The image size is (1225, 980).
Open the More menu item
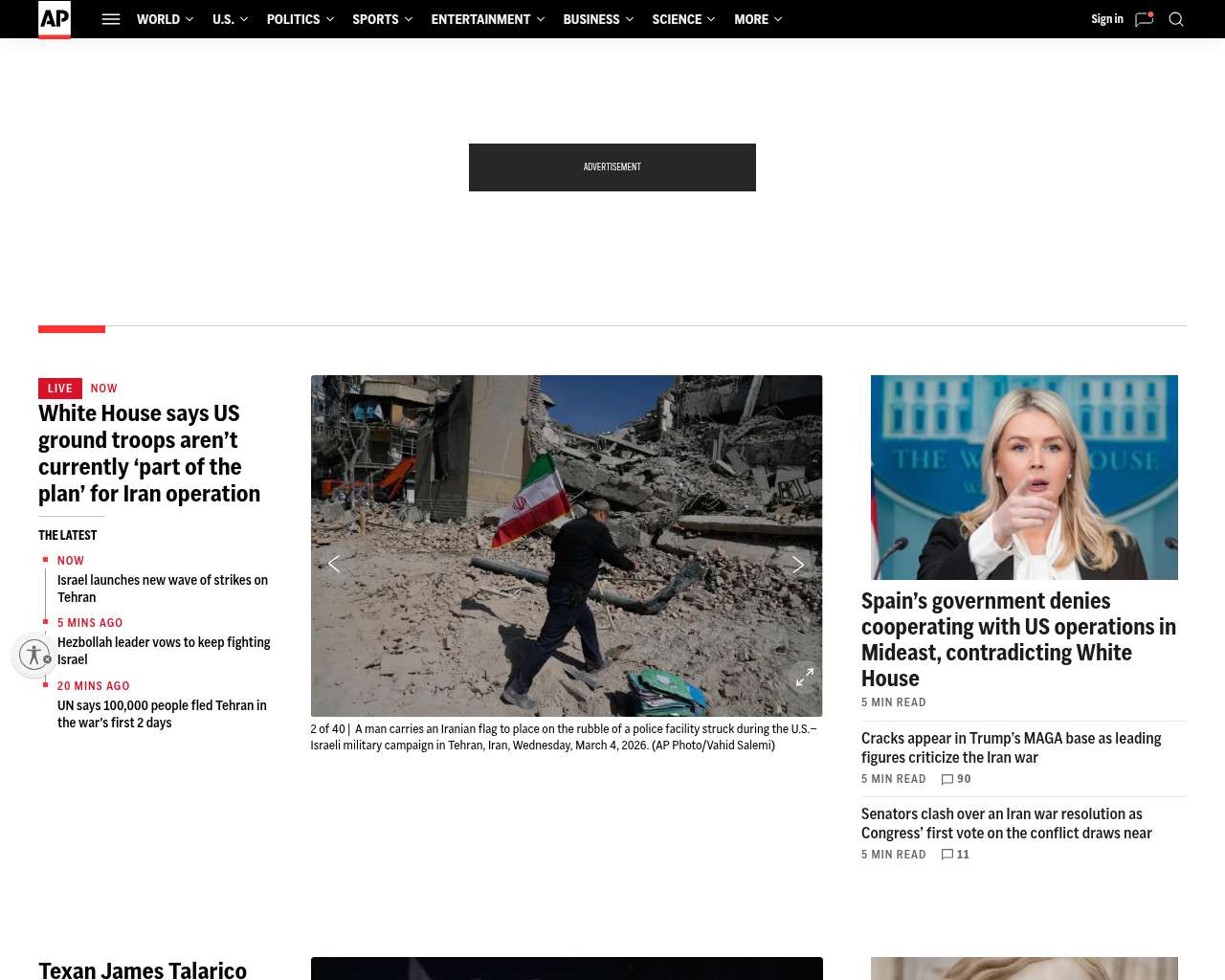click(751, 19)
